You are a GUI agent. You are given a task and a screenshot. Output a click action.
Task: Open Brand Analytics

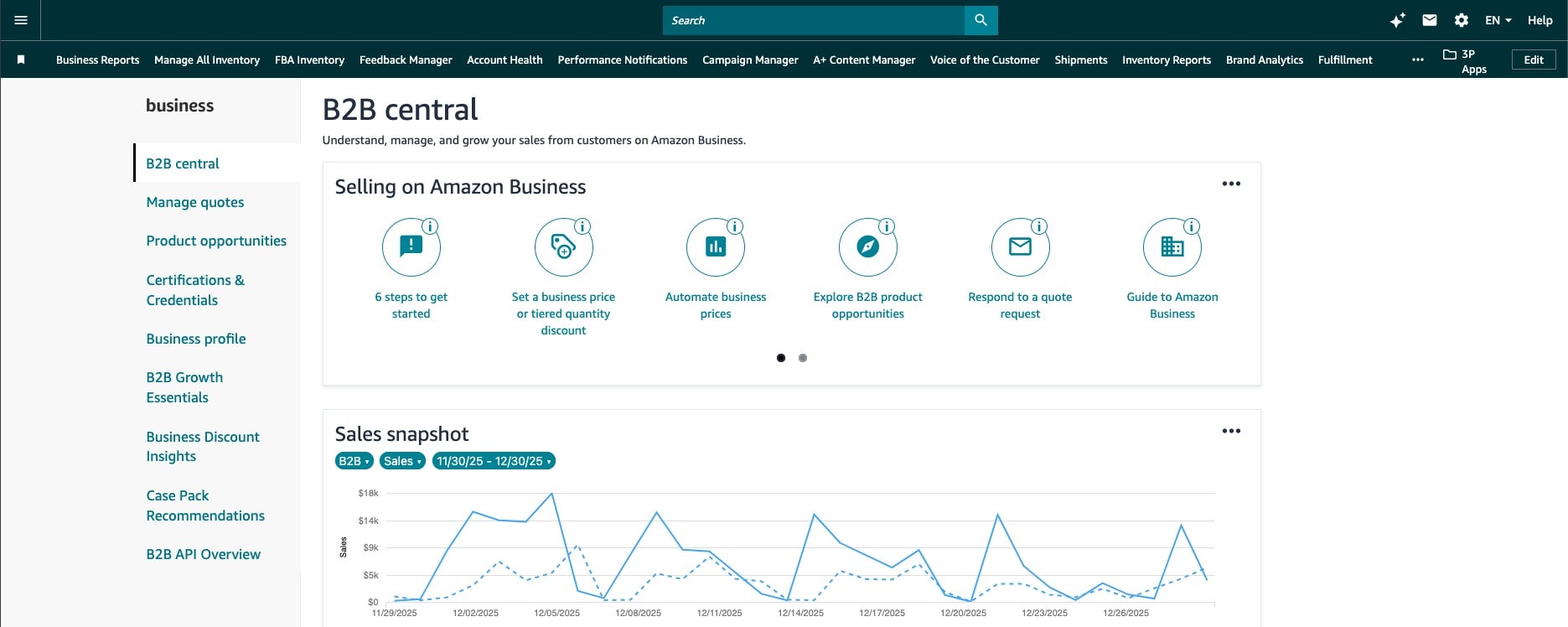(1265, 60)
